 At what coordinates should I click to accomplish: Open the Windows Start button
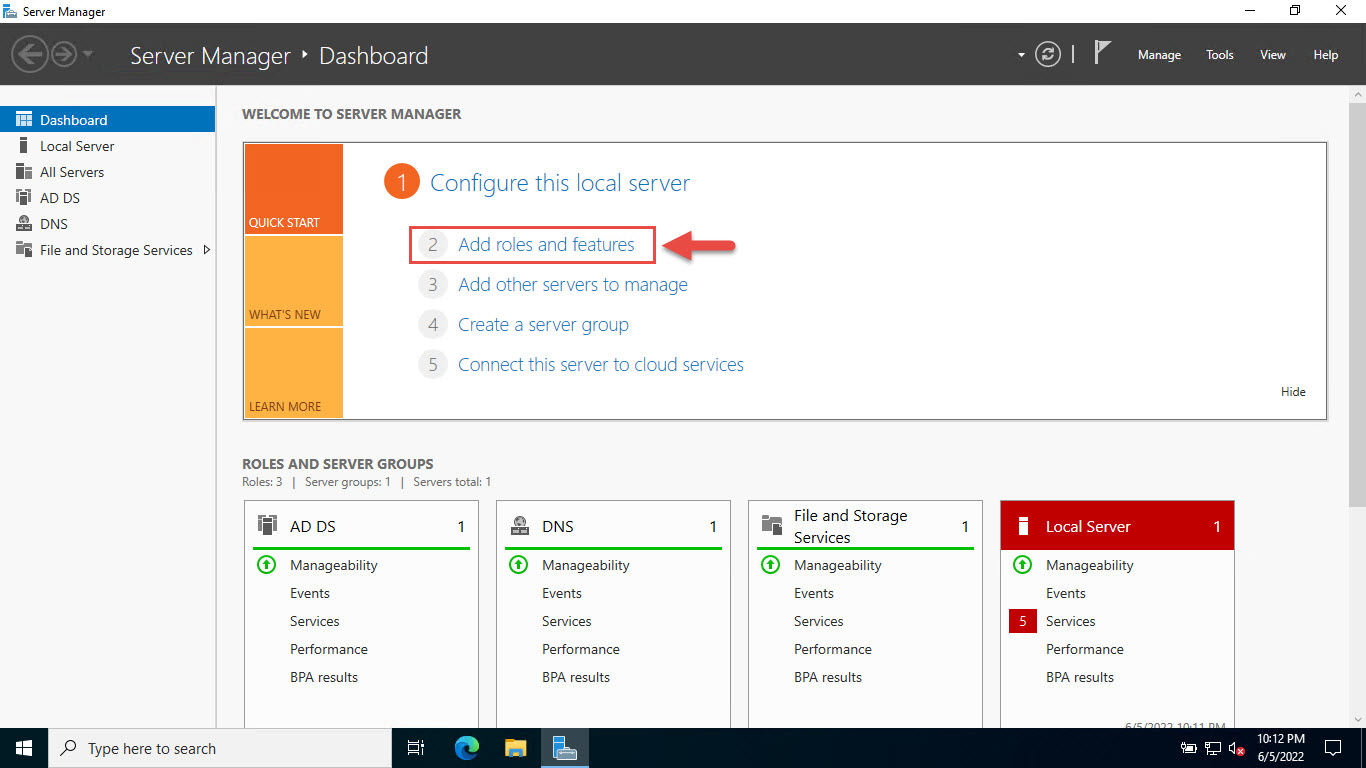coord(24,748)
